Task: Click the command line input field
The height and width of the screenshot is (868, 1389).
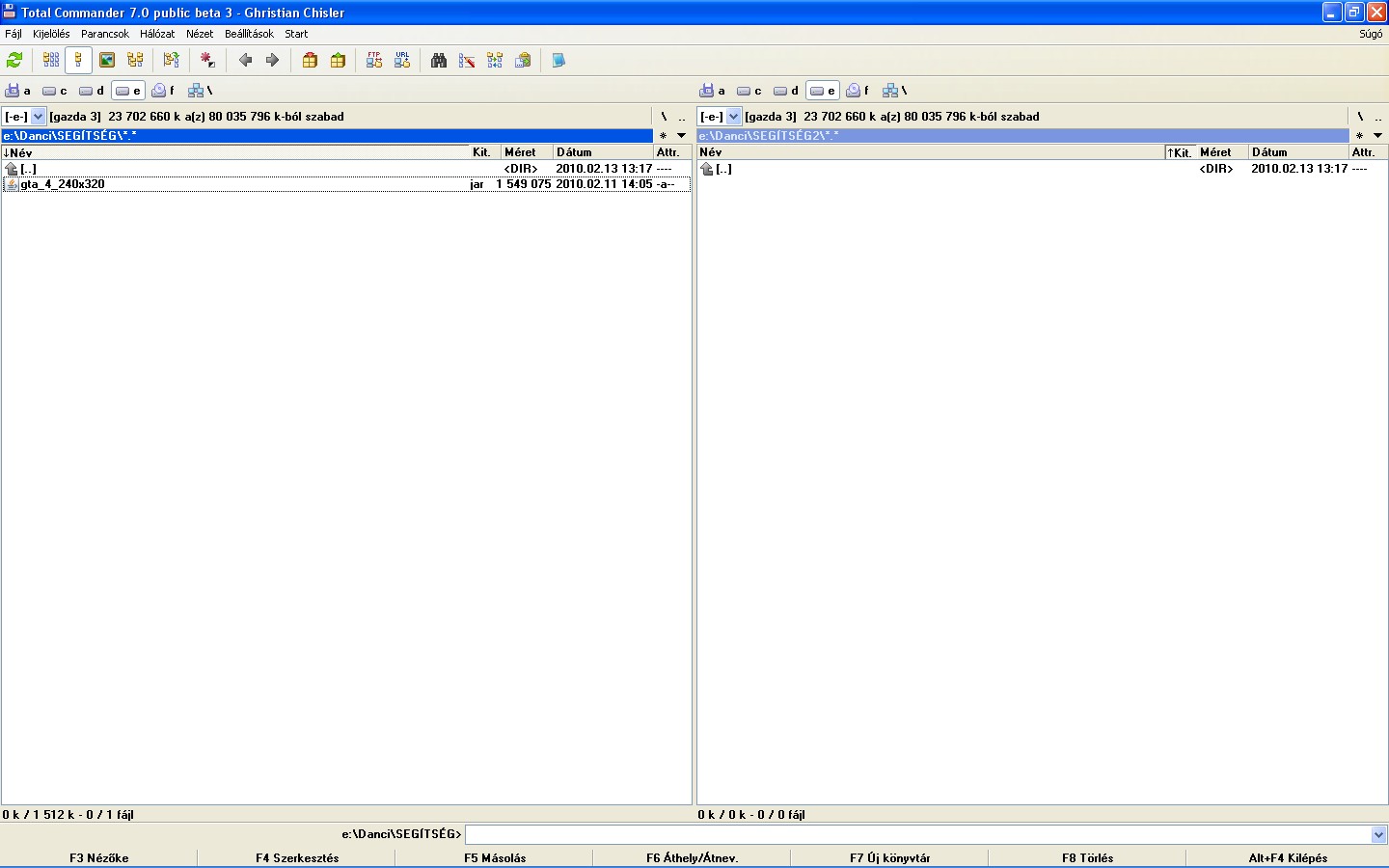Action: tap(916, 835)
